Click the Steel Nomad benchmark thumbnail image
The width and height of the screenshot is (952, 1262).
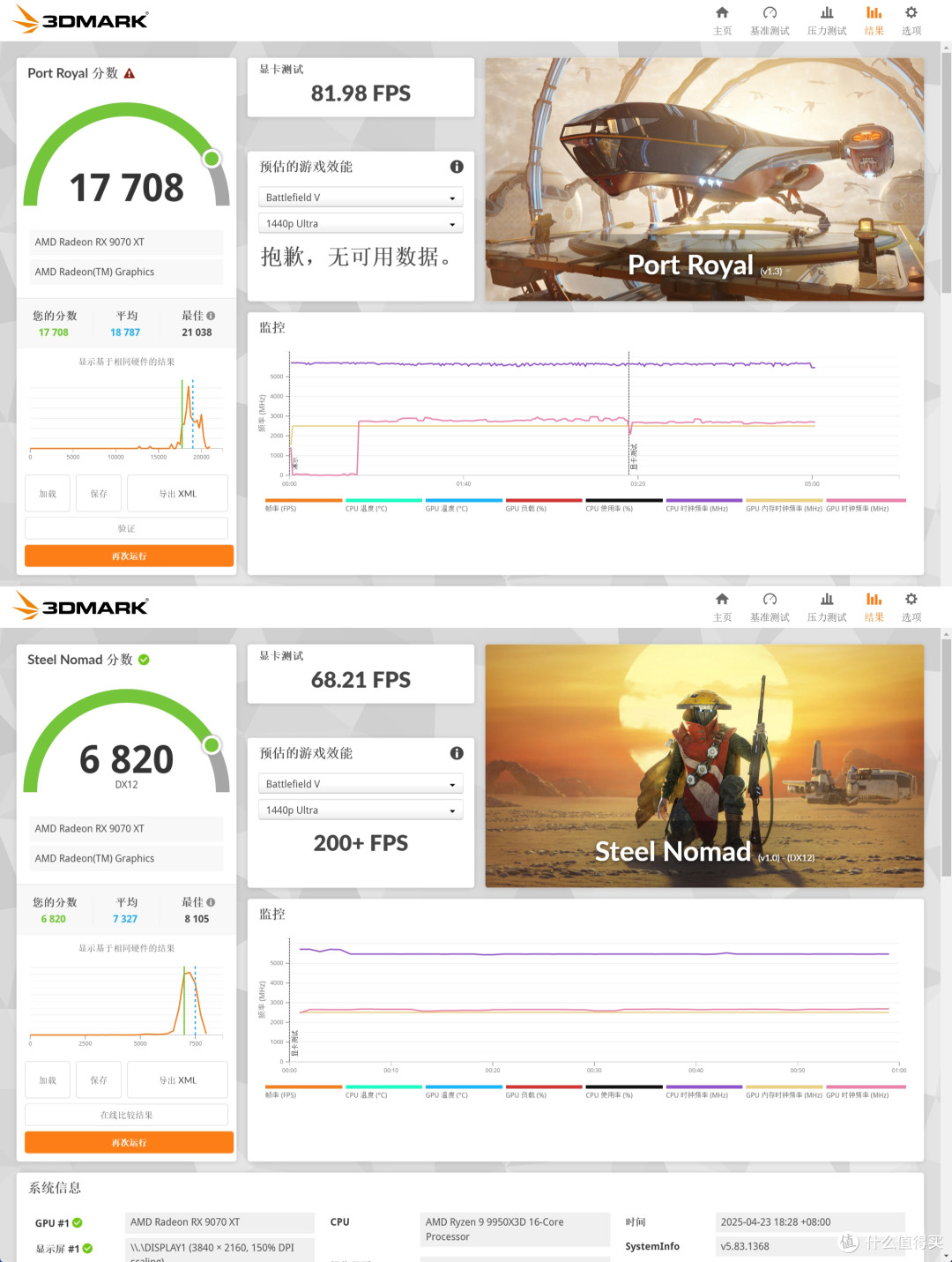[x=704, y=765]
